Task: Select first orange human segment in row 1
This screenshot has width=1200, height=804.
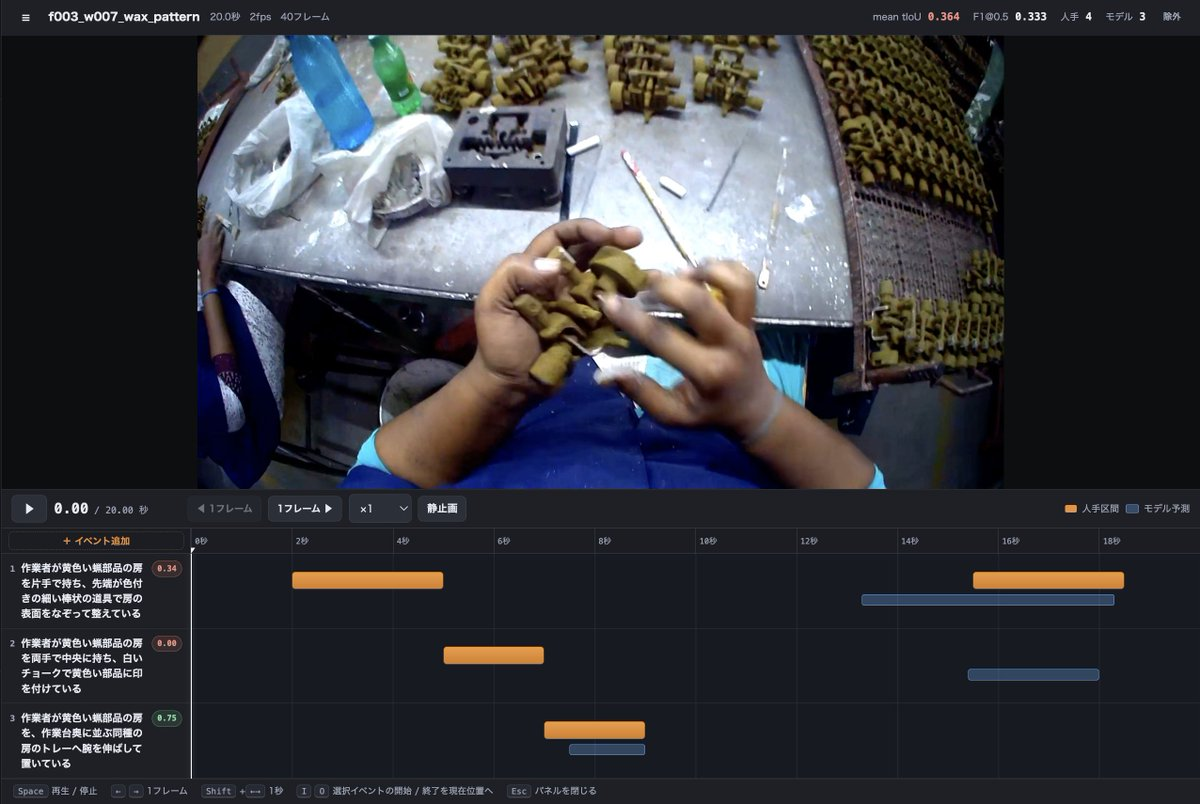Action: point(367,580)
